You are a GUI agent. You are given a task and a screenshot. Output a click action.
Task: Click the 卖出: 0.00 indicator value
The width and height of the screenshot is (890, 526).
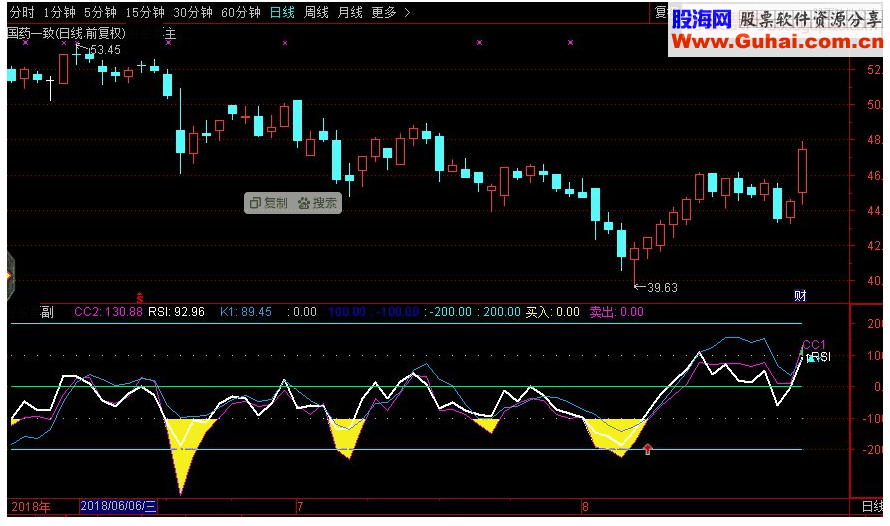click(x=616, y=312)
